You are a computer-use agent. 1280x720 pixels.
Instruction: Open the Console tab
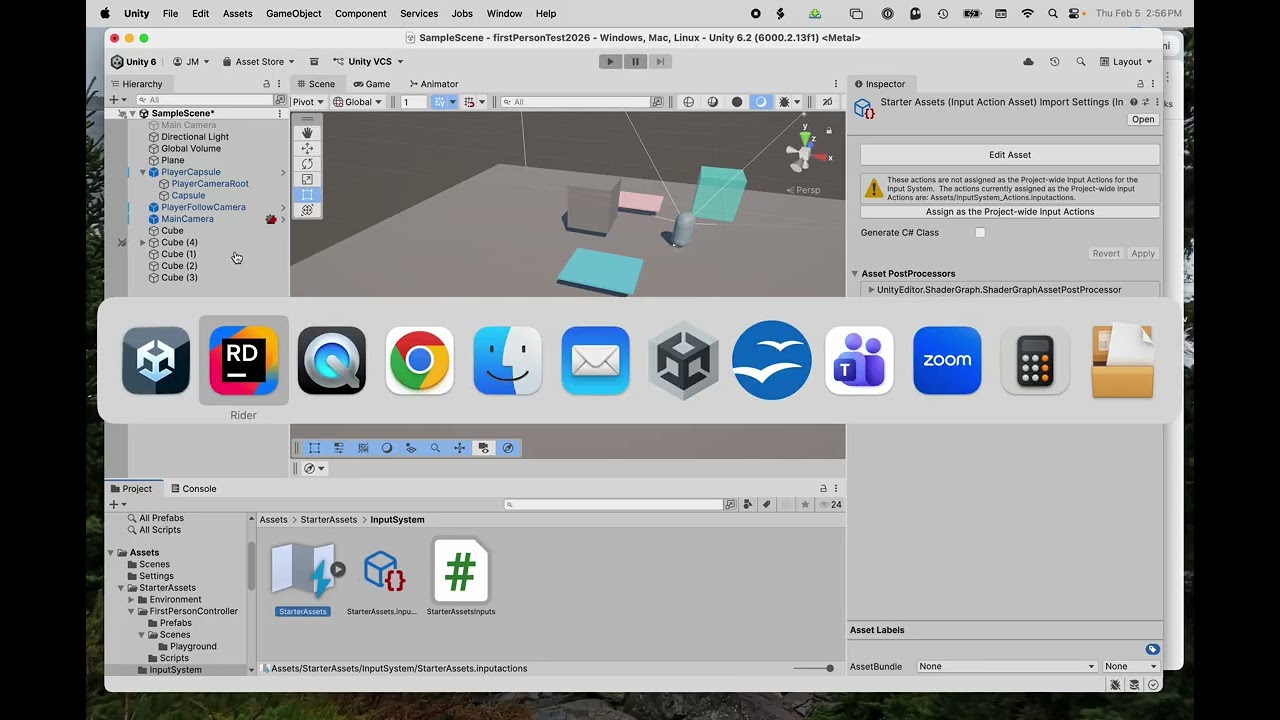pos(193,489)
